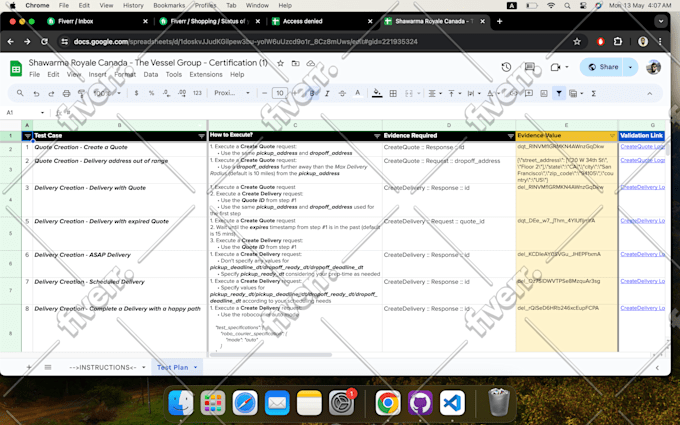Open the Test Case column filter
680x425 pixels.
pos(201,136)
